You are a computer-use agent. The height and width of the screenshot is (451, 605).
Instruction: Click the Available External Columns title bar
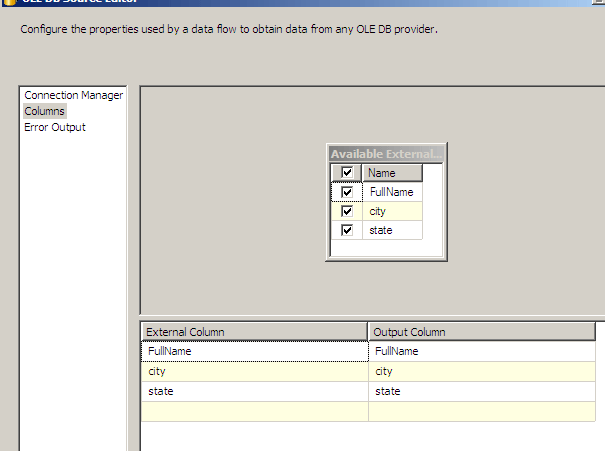[x=386, y=154]
